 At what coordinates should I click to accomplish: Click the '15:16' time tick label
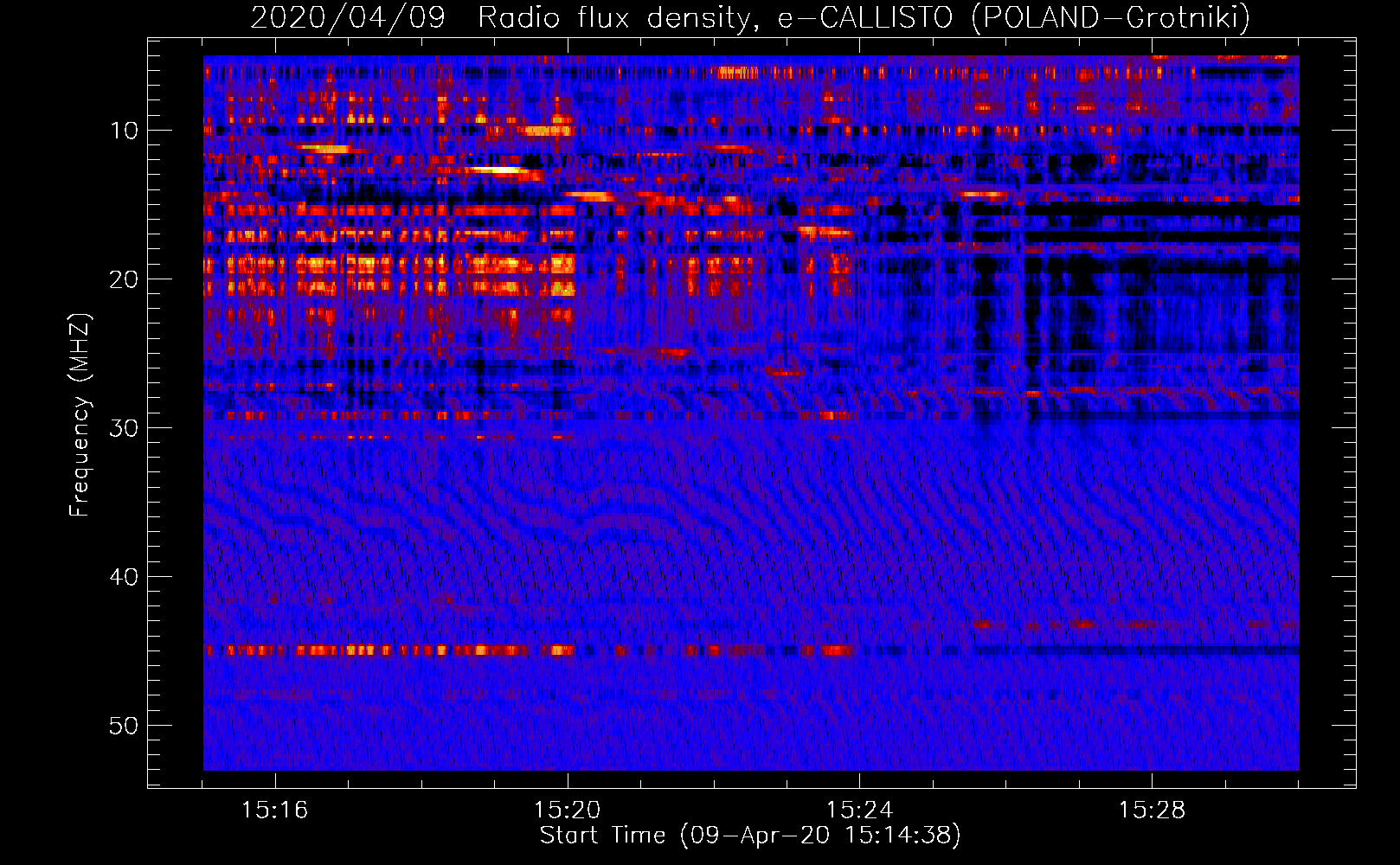[274, 811]
